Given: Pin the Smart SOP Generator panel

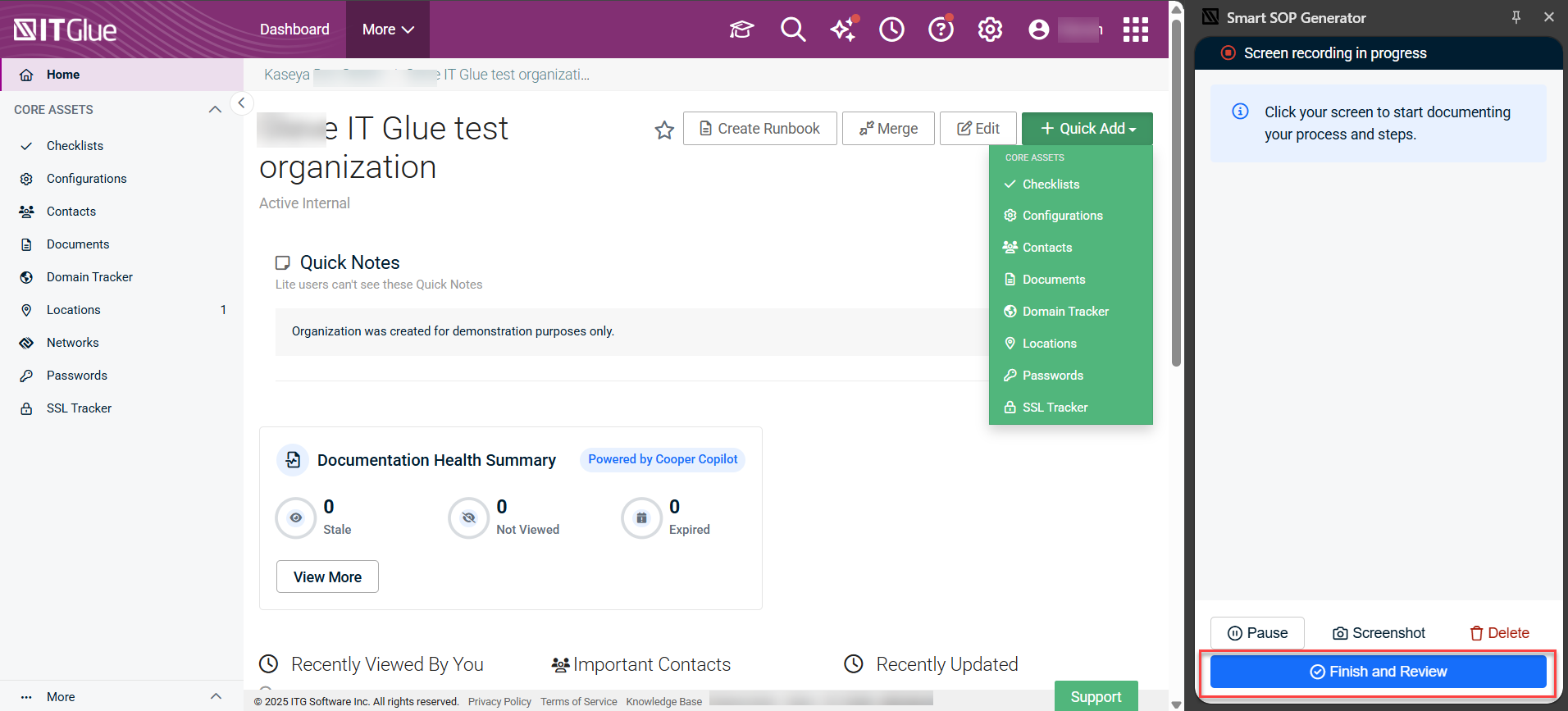Looking at the screenshot, I should click(1516, 17).
